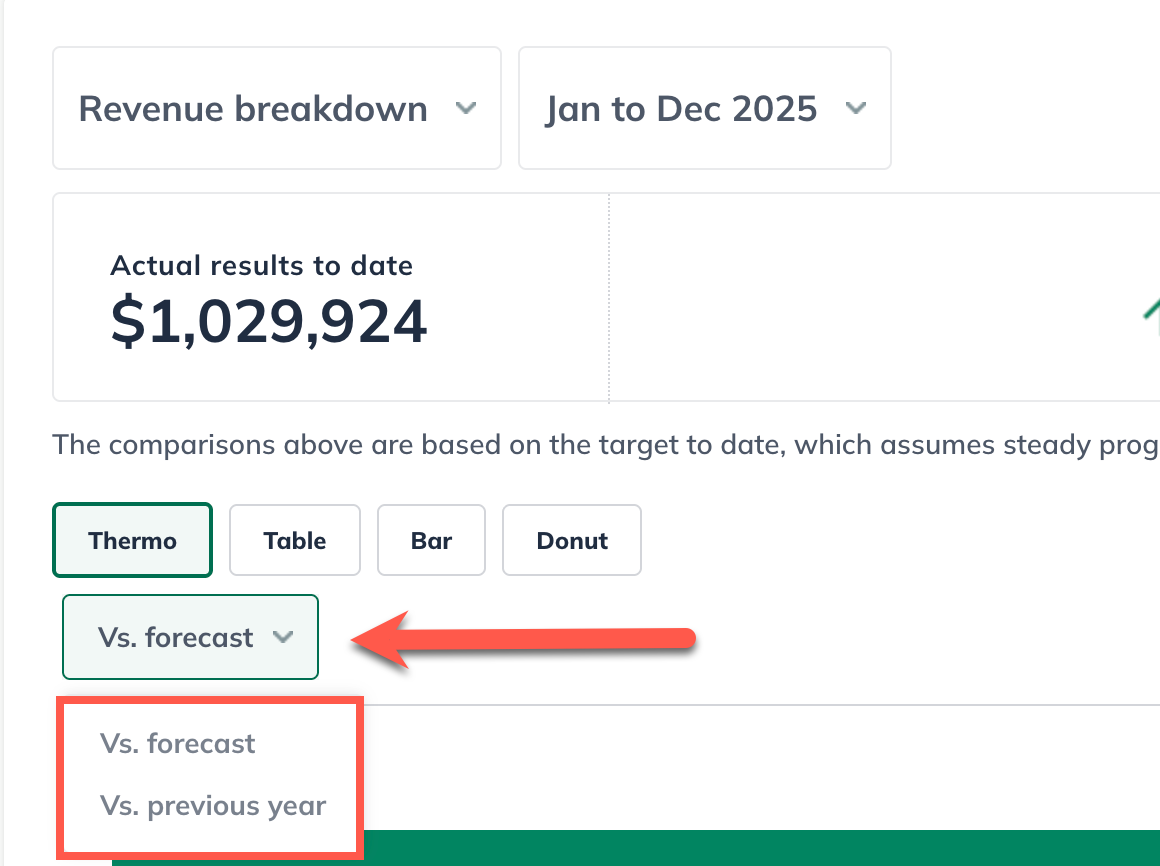Switch to the Thermo chart view

[x=132, y=541]
